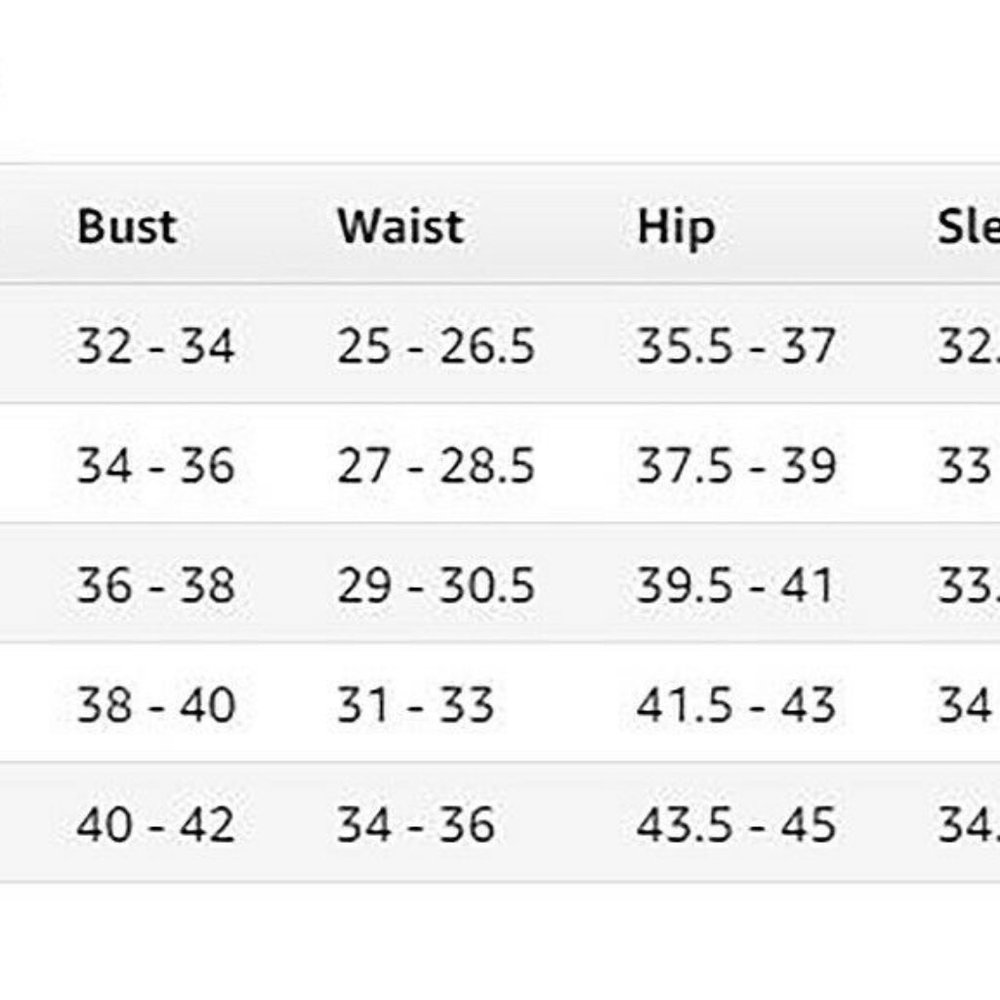The height and width of the screenshot is (1000, 1000).
Task: Highlight the hip entry 43.5 - 45
Action: (x=735, y=825)
